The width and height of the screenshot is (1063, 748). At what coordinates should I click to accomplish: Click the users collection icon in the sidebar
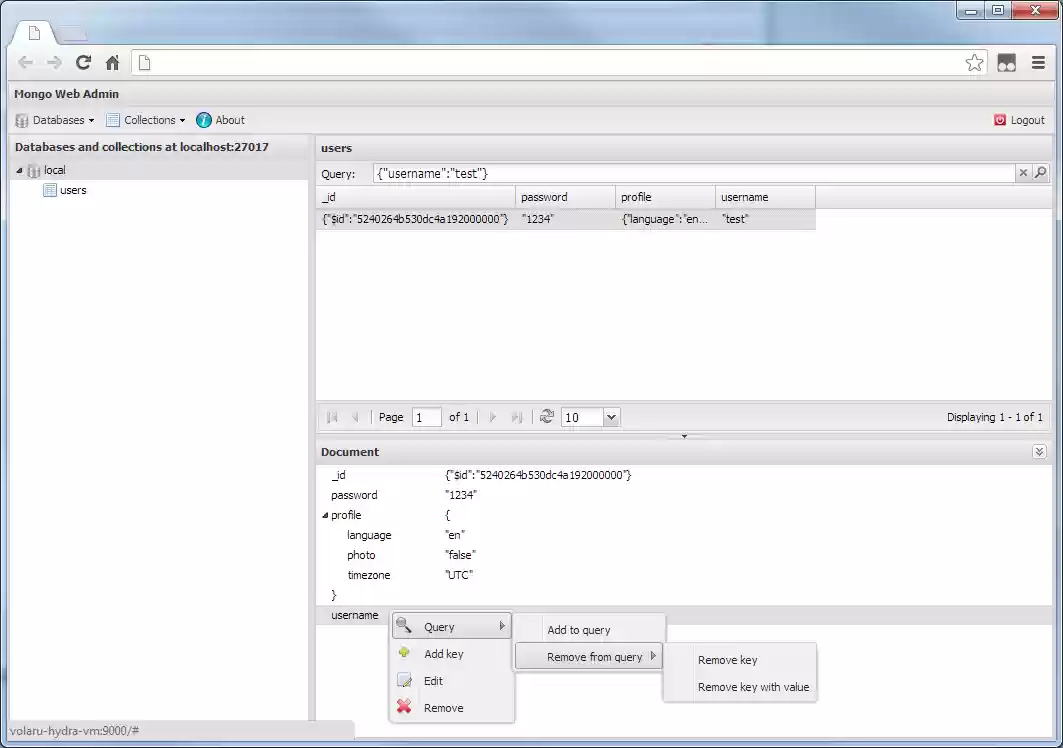[x=50, y=190]
